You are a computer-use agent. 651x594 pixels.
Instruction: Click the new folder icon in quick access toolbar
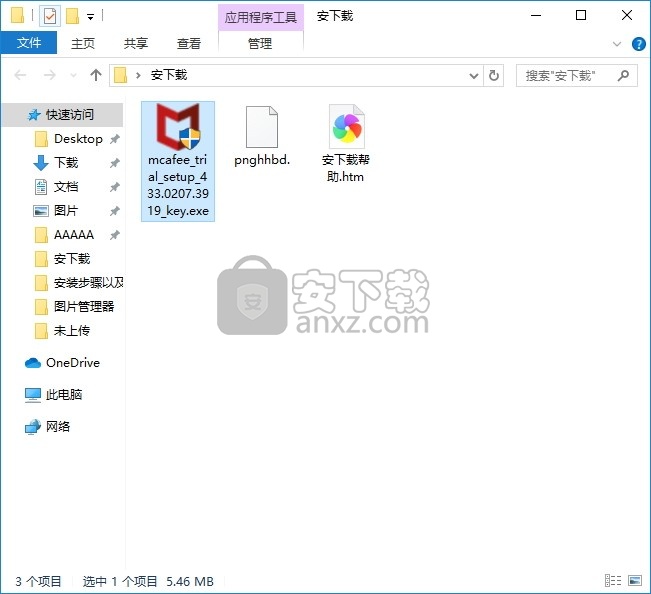[73, 16]
